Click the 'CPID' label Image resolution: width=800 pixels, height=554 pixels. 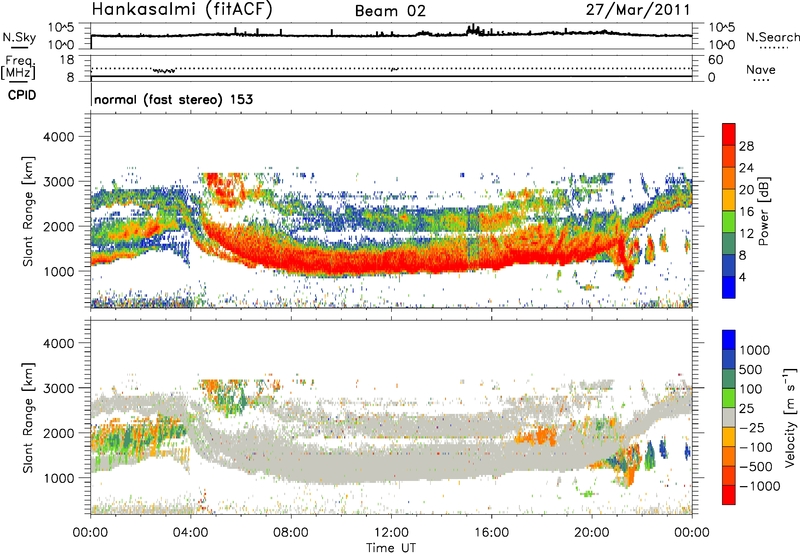pyautogui.click(x=22, y=95)
